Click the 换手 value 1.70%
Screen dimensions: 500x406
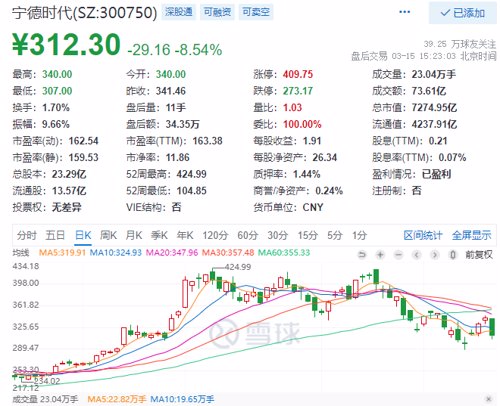(56, 107)
